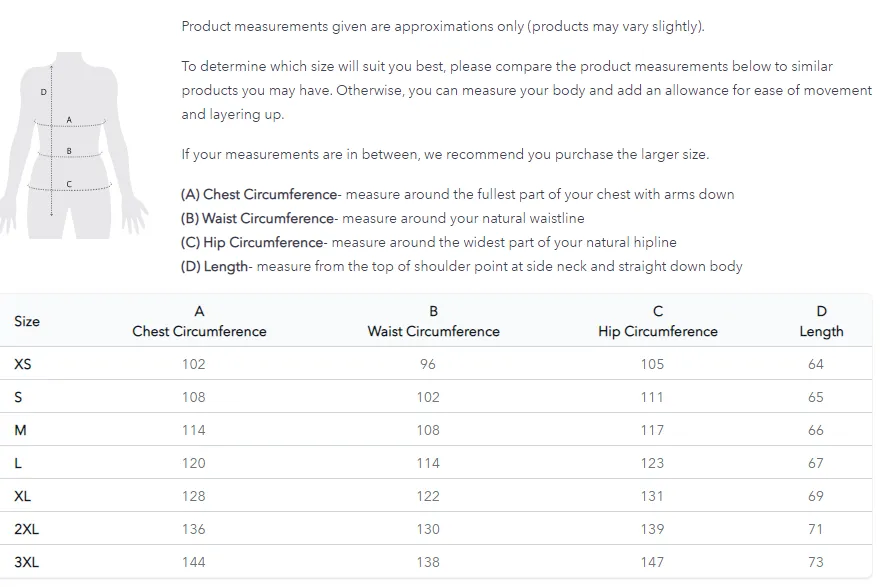Viewport: 886px width, 587px height.
Task: Select the 3XL size row label
Action: tap(27, 562)
